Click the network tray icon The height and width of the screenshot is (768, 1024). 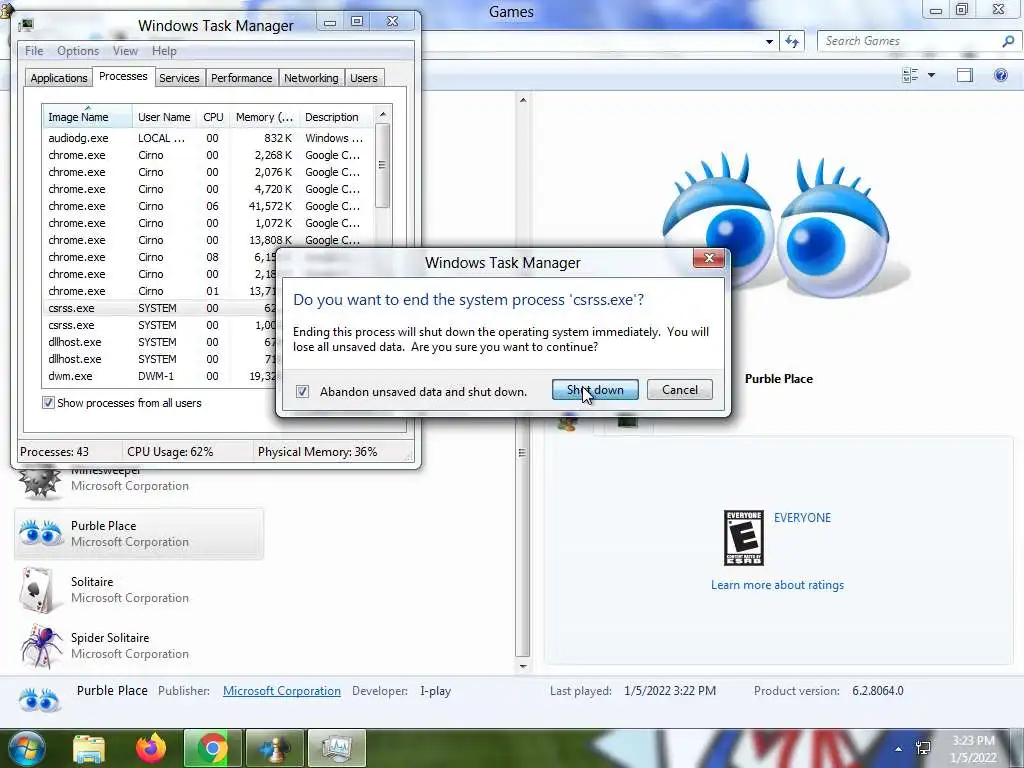(x=924, y=748)
